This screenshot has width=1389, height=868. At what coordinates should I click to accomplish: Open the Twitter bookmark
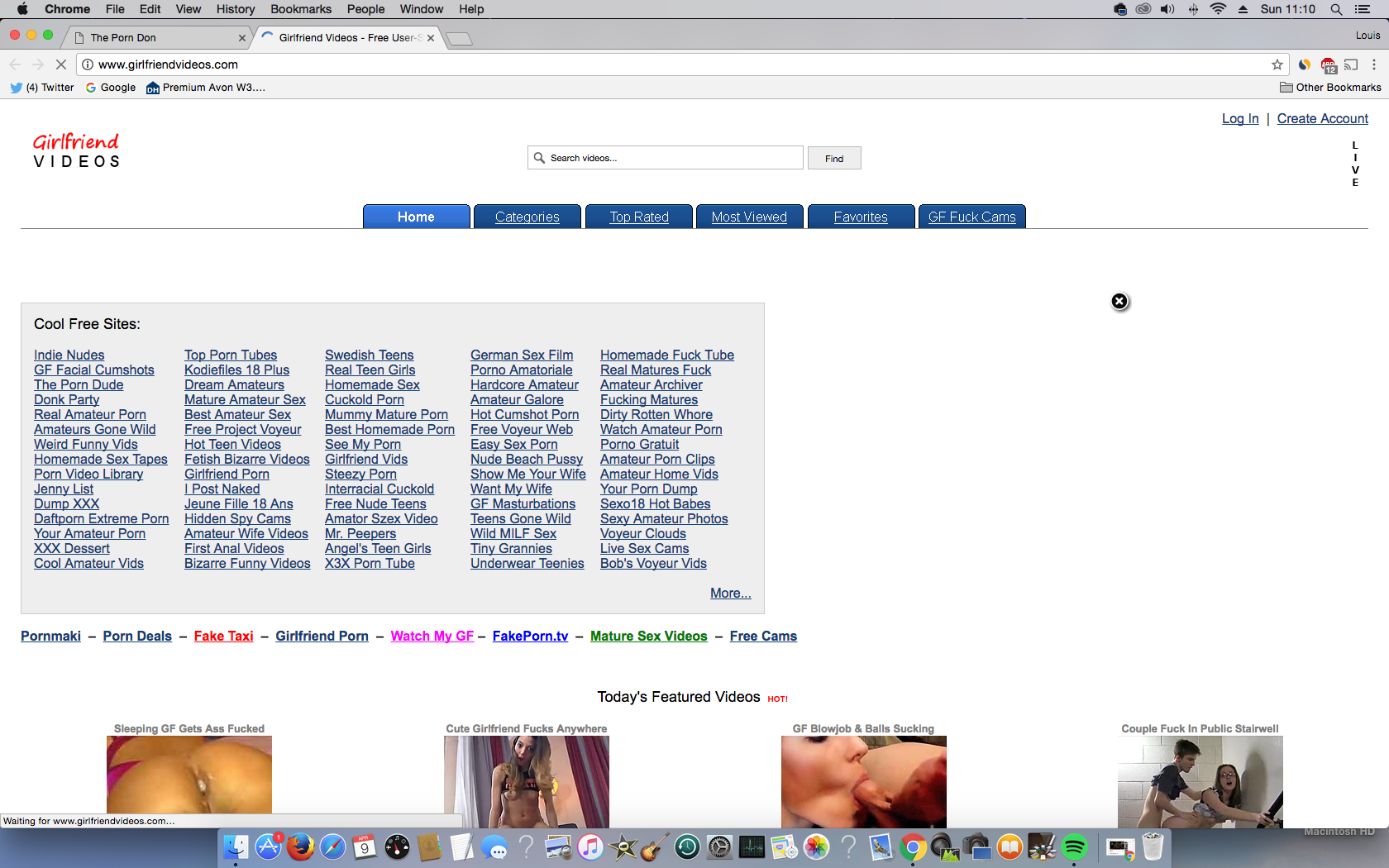[42, 88]
